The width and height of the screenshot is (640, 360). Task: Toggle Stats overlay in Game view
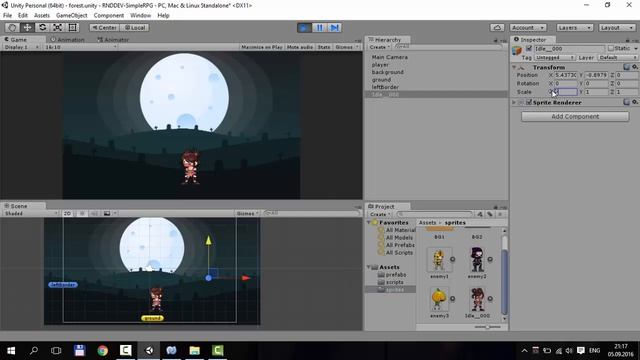(324, 47)
